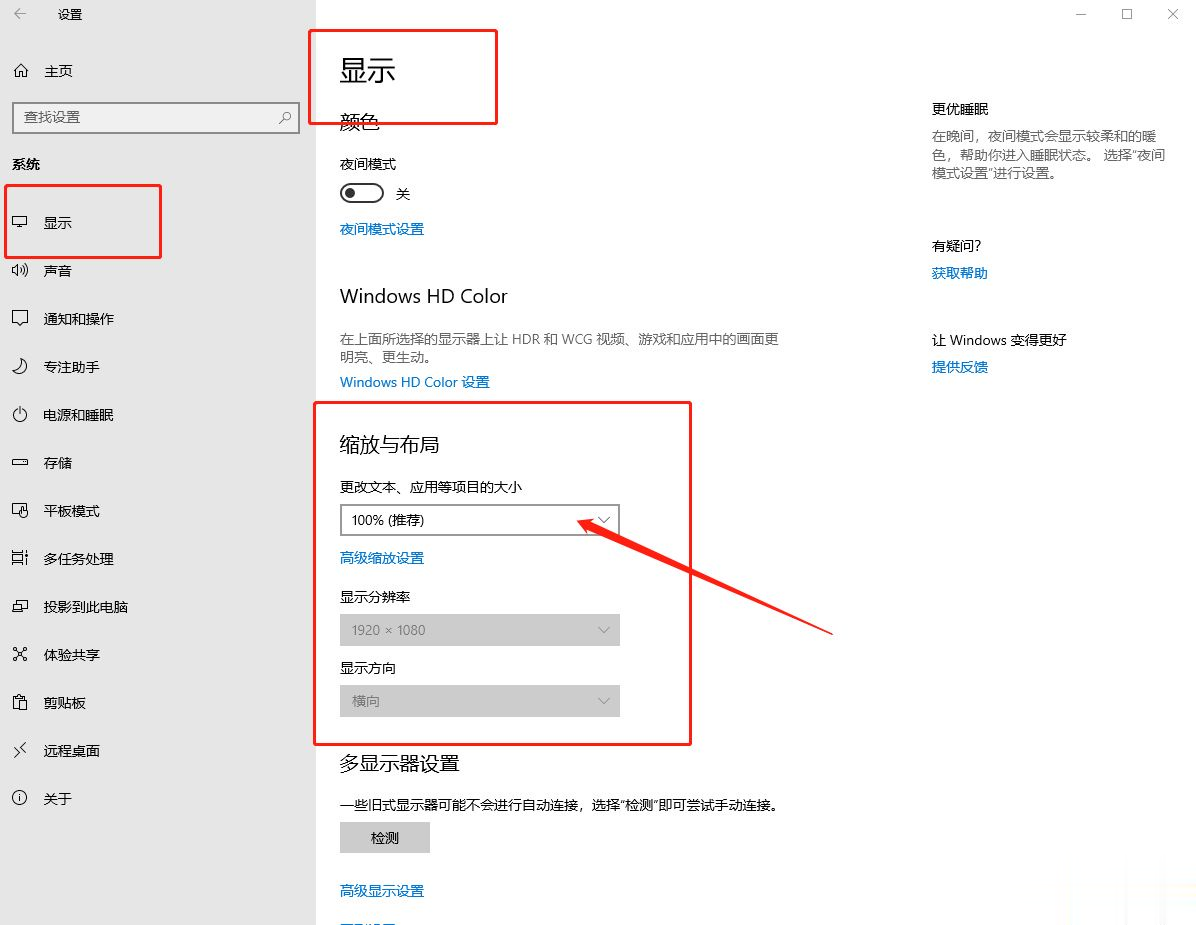Image resolution: width=1196 pixels, height=925 pixels.
Task: Go to 平板模式 in sidebar
Action: pyautogui.click(x=71, y=511)
